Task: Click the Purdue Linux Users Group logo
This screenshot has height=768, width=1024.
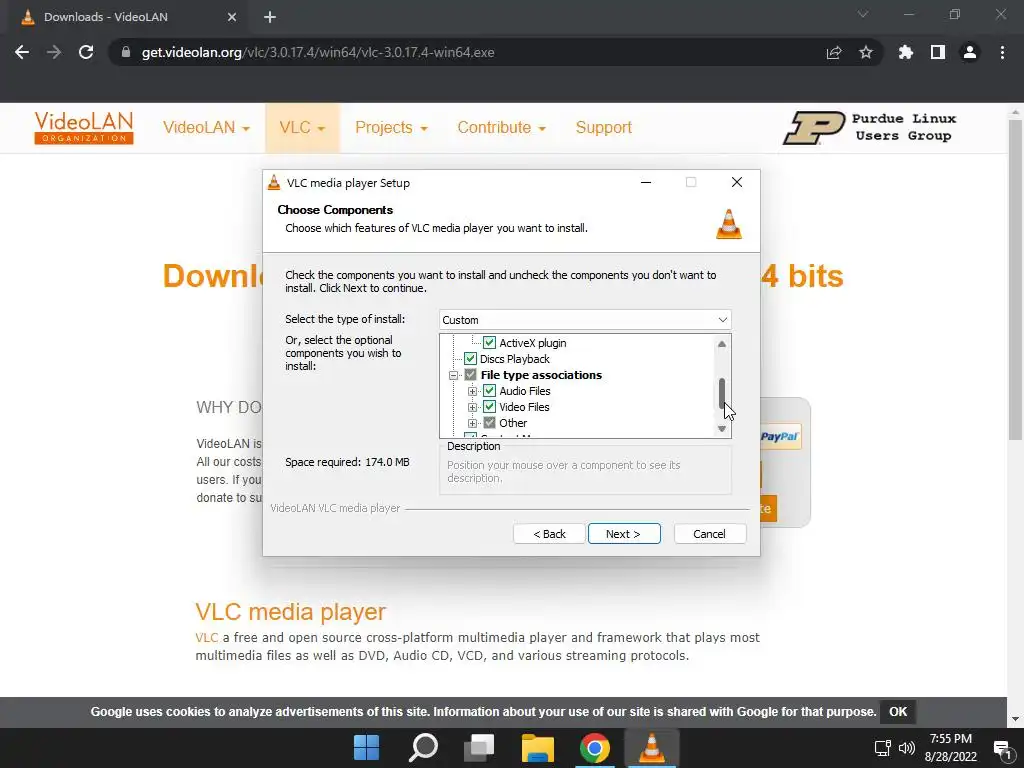Action: (871, 127)
